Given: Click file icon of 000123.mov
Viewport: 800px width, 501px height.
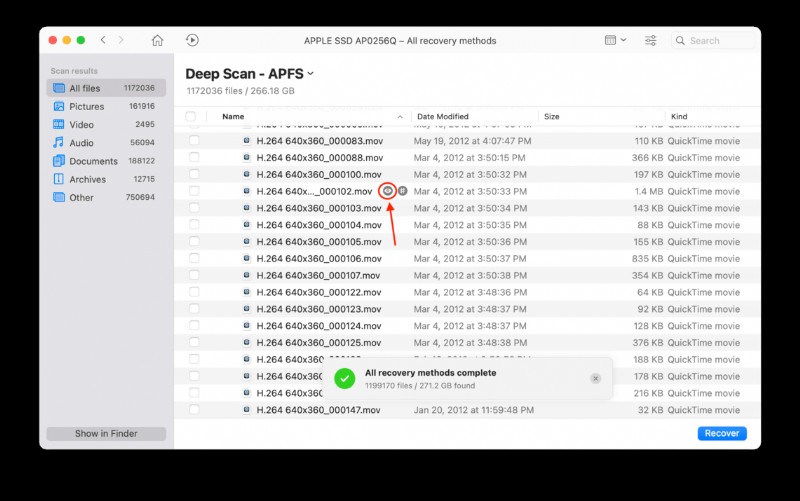Looking at the screenshot, I should pyautogui.click(x=246, y=309).
